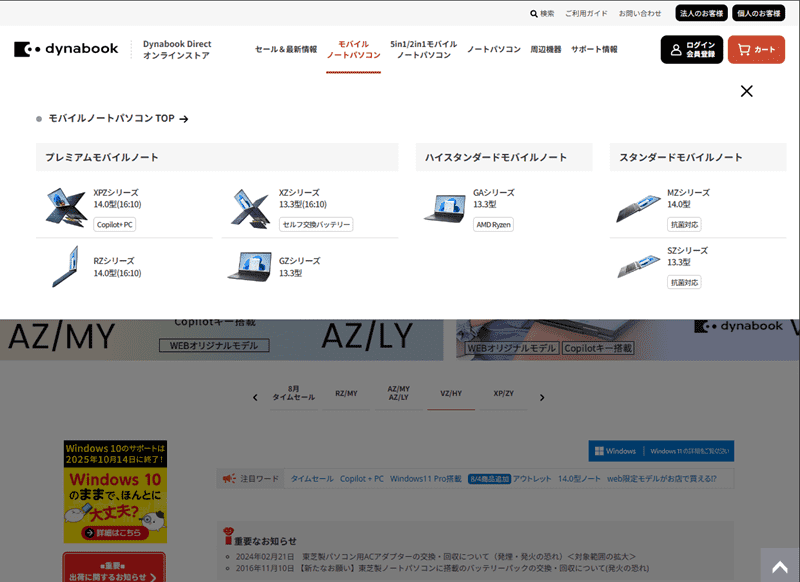The height and width of the screenshot is (582, 800).
Task: Open Copilot + PC keyword link
Action: (362, 479)
